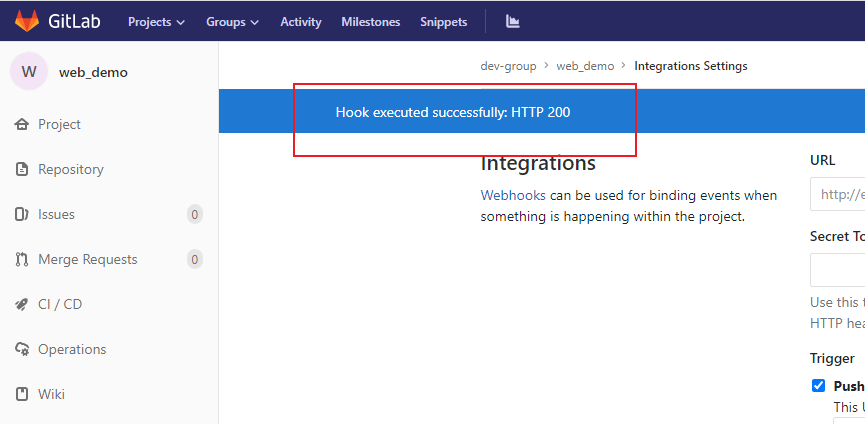Click the Project home icon in sidebar

22,125
